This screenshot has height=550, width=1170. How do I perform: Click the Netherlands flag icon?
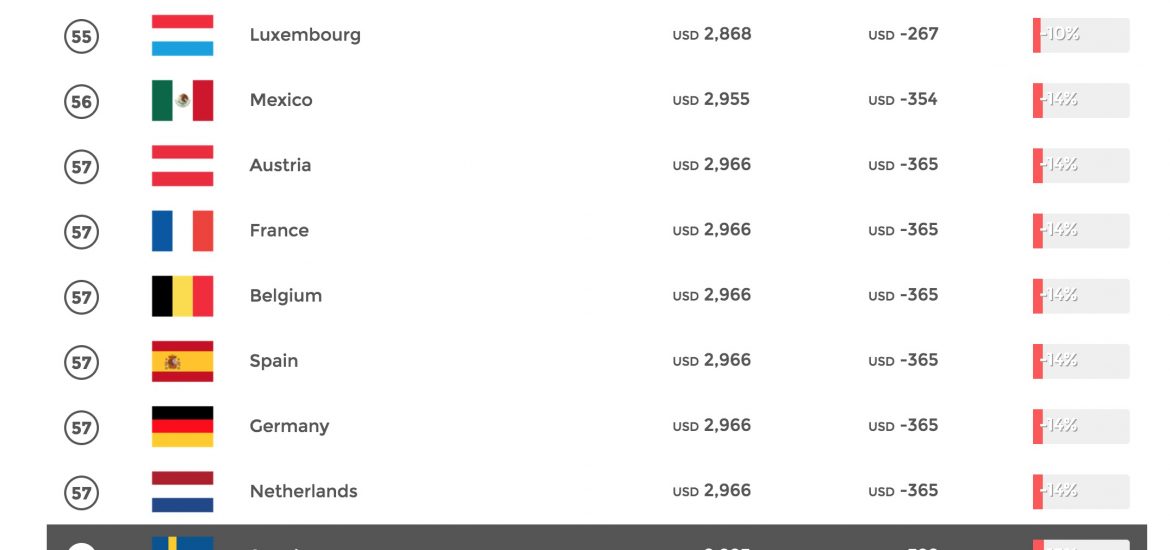182,491
